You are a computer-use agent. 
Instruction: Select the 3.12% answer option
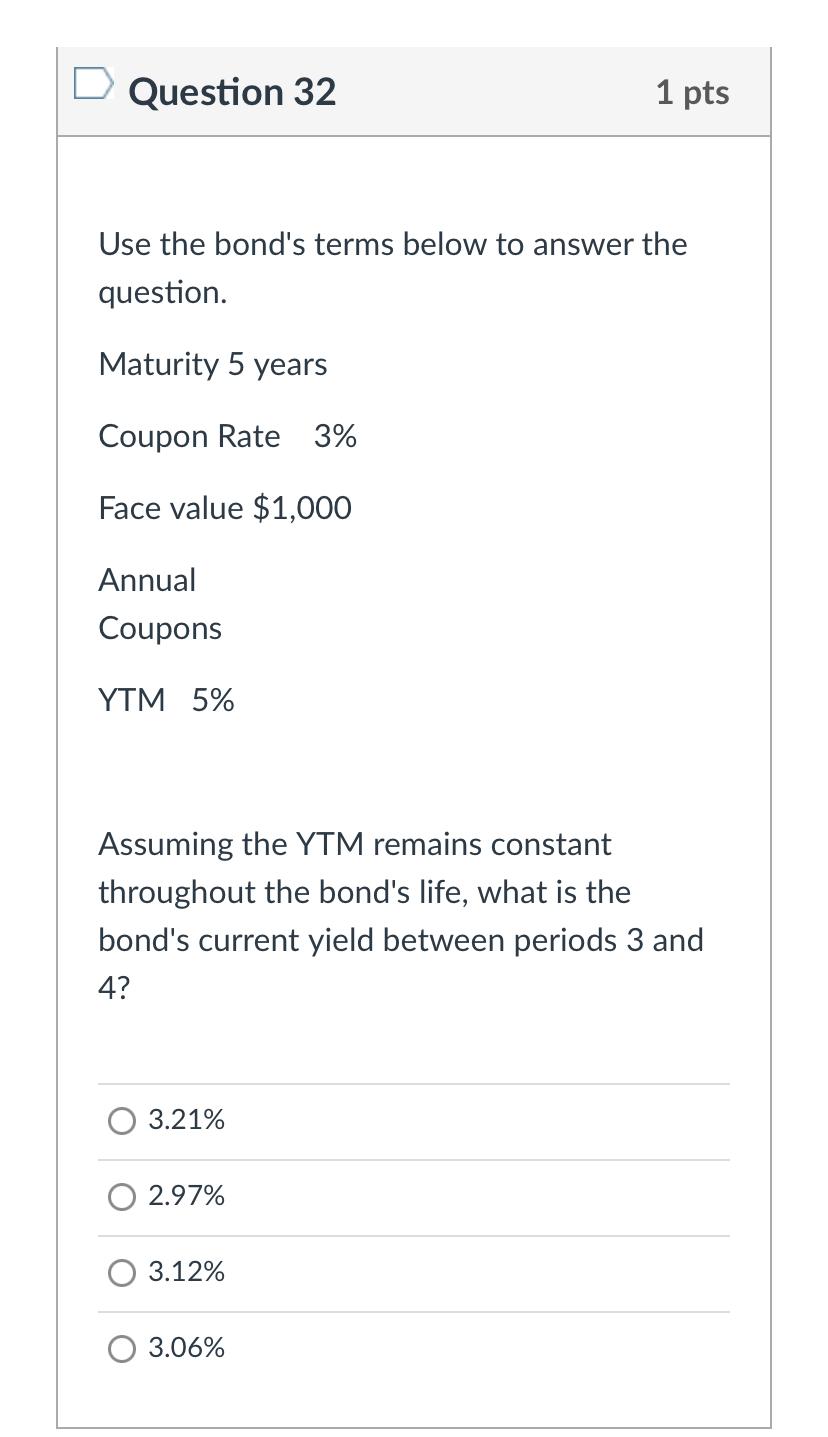click(x=121, y=1273)
